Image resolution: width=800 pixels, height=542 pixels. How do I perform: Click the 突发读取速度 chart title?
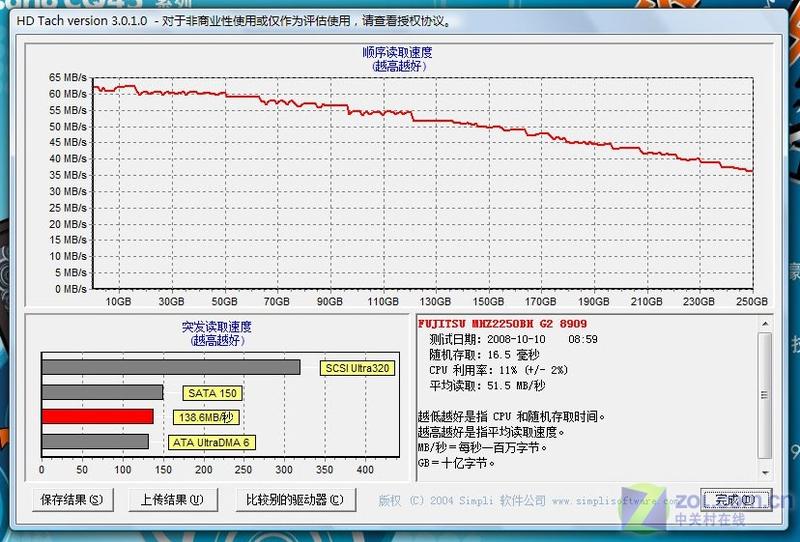217,327
